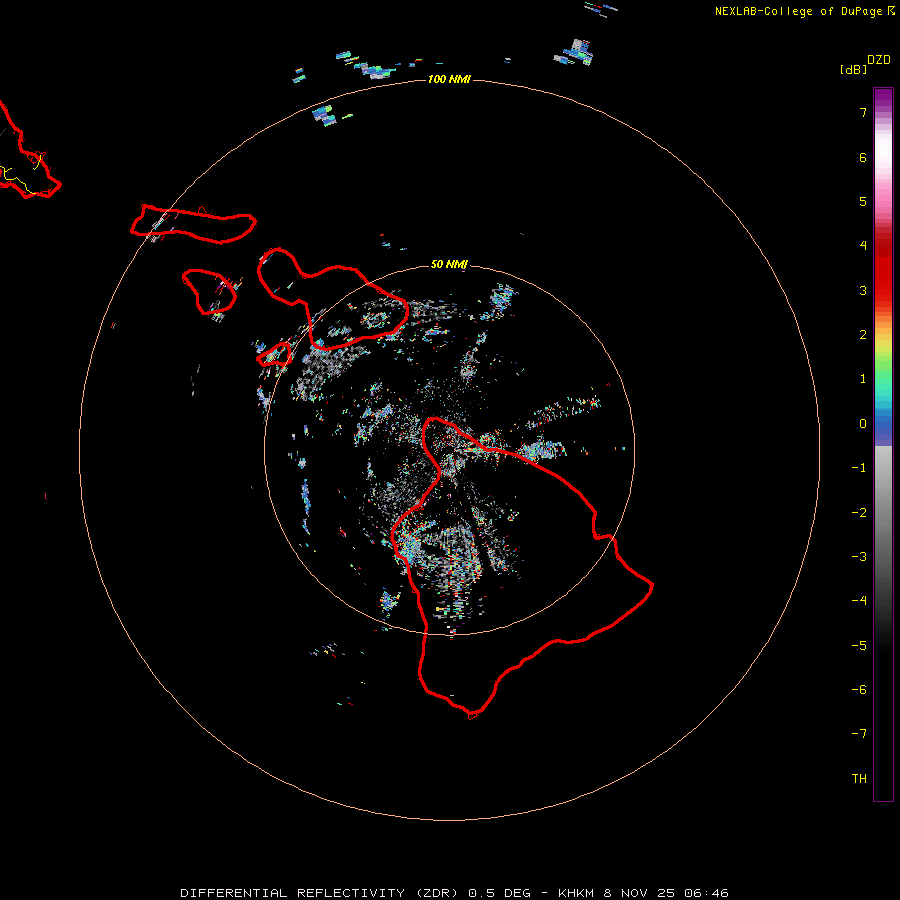The width and height of the screenshot is (900, 900).
Task: Click the -3 value on color scale
Action: 859,557
